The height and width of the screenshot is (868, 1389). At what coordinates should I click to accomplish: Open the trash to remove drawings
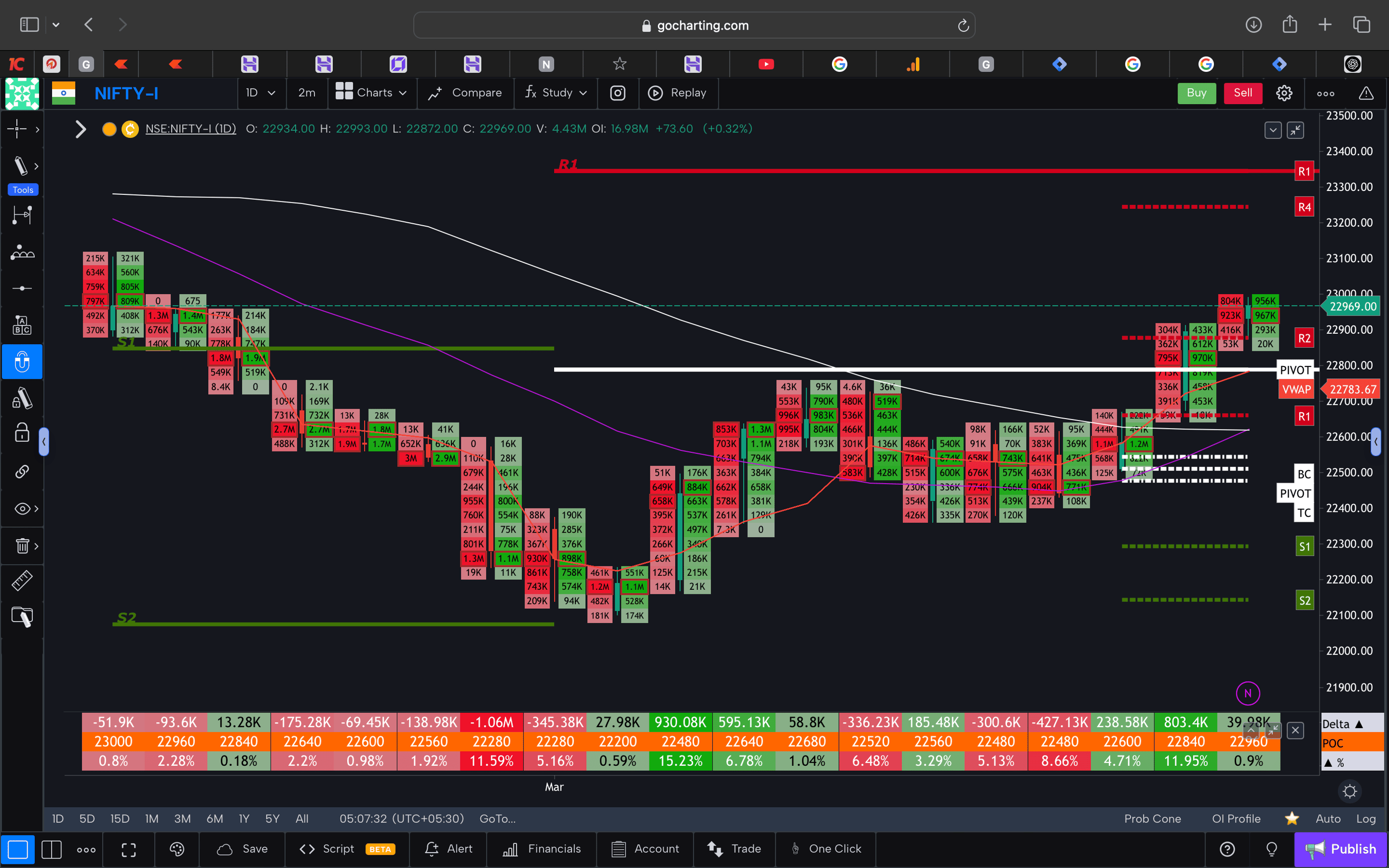tap(22, 546)
